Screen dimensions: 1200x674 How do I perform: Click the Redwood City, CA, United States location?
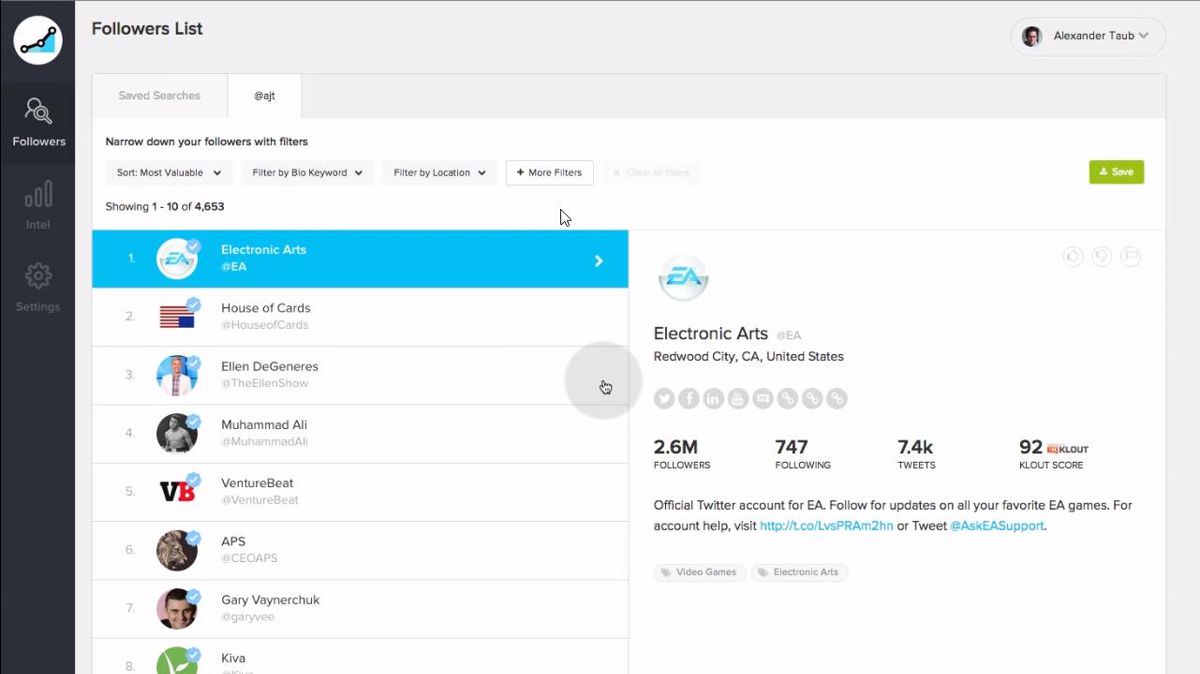click(748, 357)
